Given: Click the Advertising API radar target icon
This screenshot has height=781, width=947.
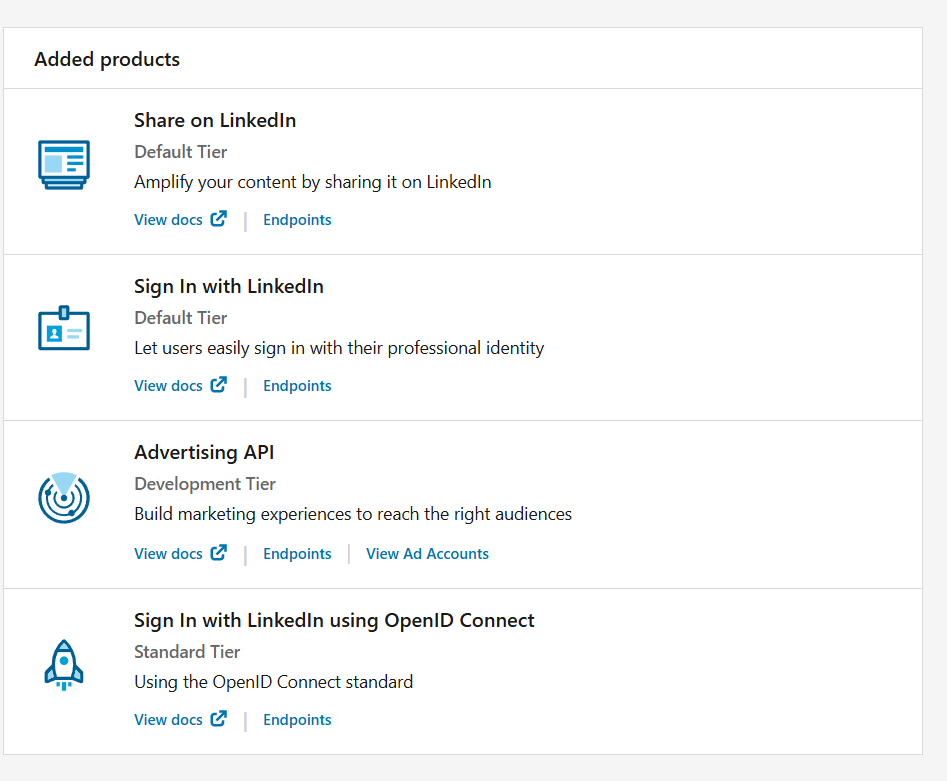Looking at the screenshot, I should click(x=64, y=497).
